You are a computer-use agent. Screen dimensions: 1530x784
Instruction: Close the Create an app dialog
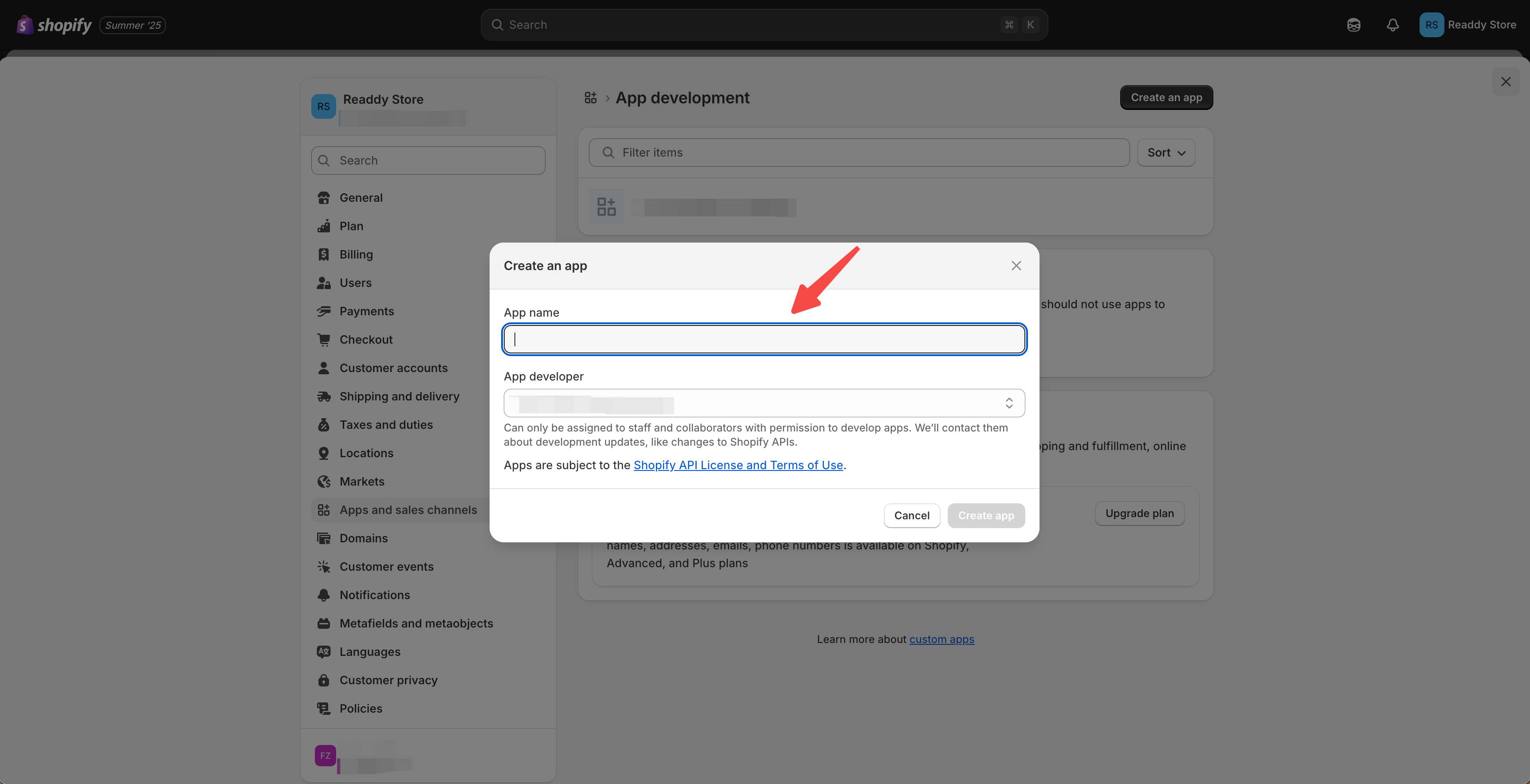coord(1016,266)
